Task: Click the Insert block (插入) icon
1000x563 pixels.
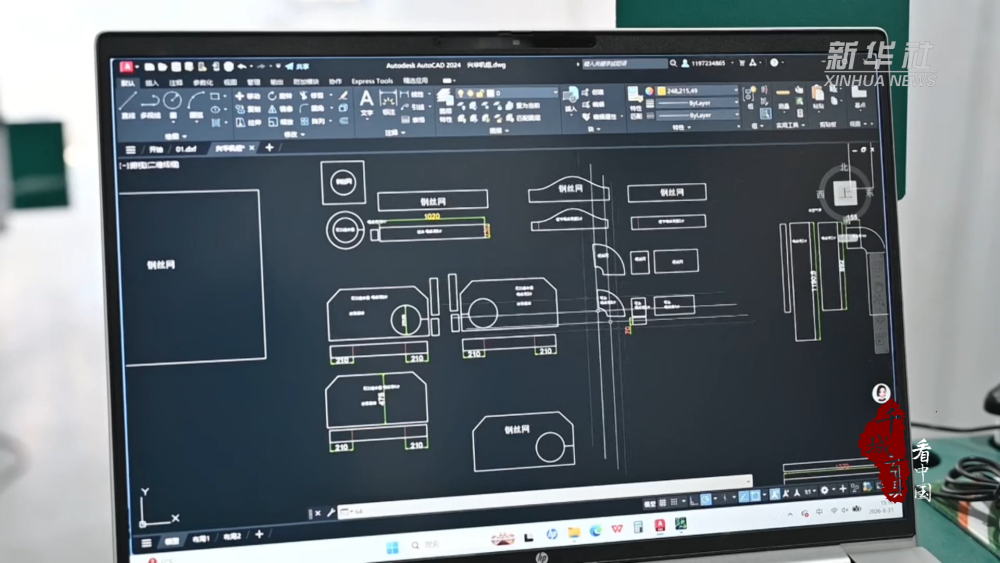Action: tap(571, 99)
